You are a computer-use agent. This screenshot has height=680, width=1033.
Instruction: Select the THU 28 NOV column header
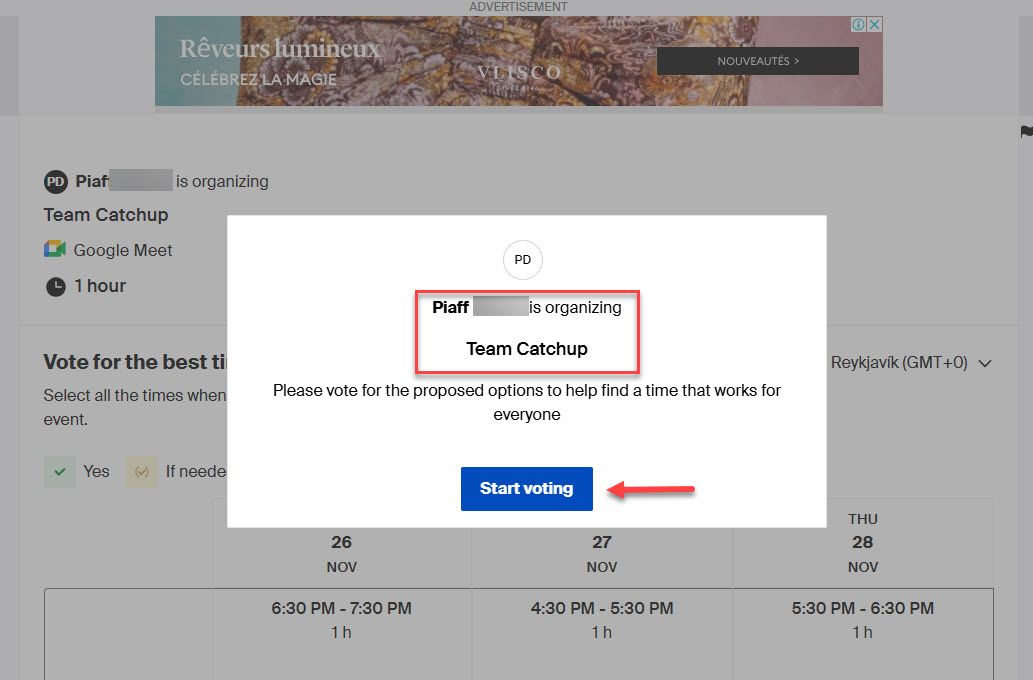[862, 543]
